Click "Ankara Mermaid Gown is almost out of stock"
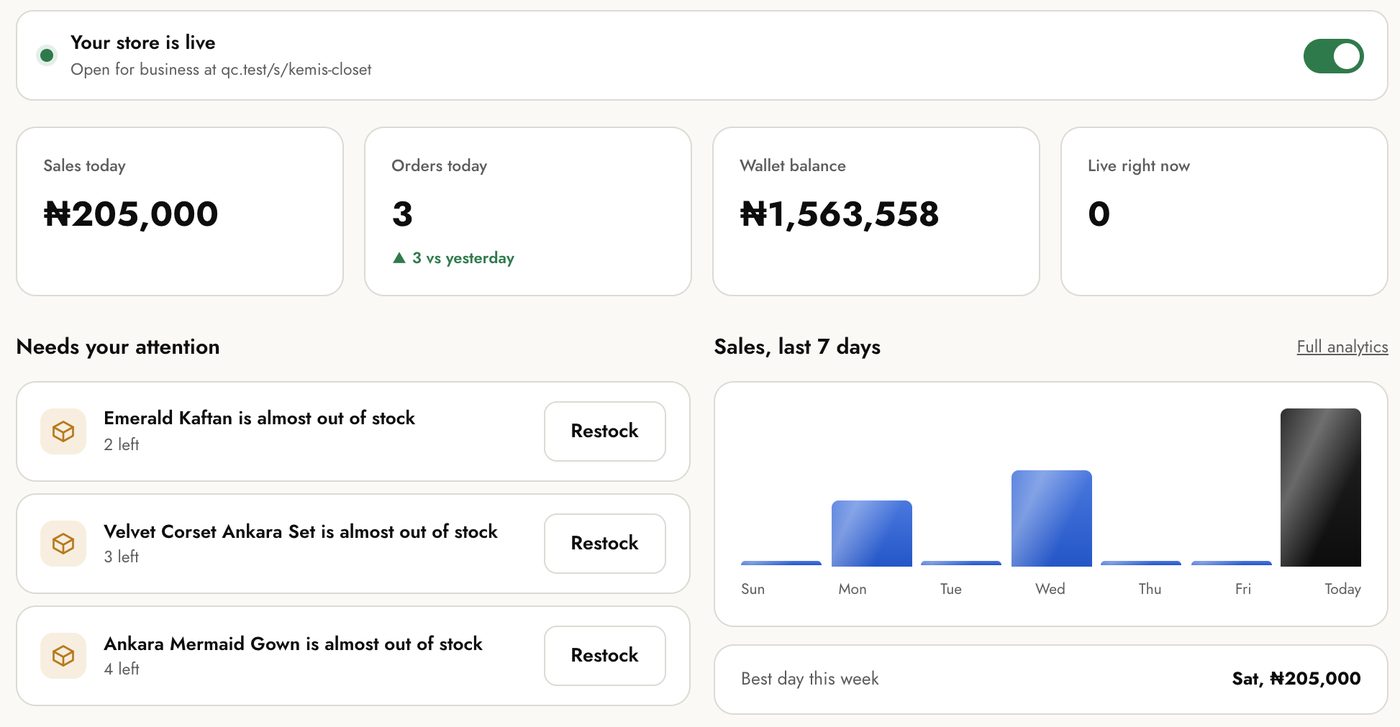The image size is (1400, 727). [x=293, y=643]
